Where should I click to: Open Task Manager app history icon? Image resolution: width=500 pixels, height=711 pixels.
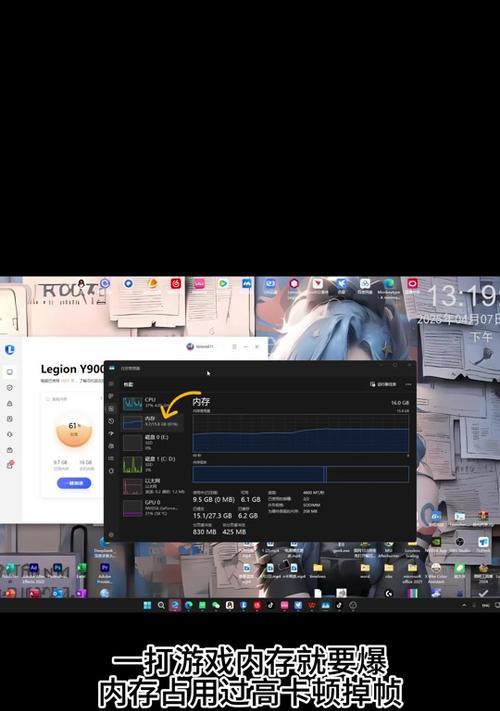(x=111, y=421)
